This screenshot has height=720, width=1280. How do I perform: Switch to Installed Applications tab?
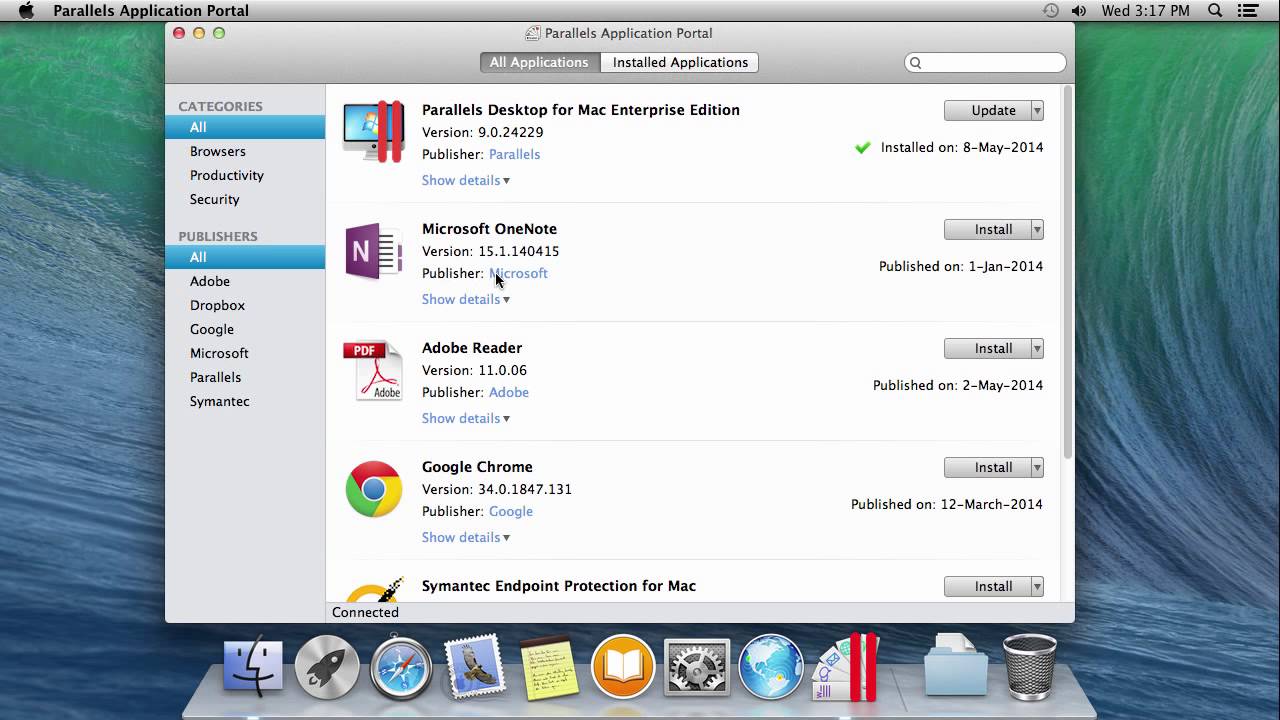(x=680, y=62)
